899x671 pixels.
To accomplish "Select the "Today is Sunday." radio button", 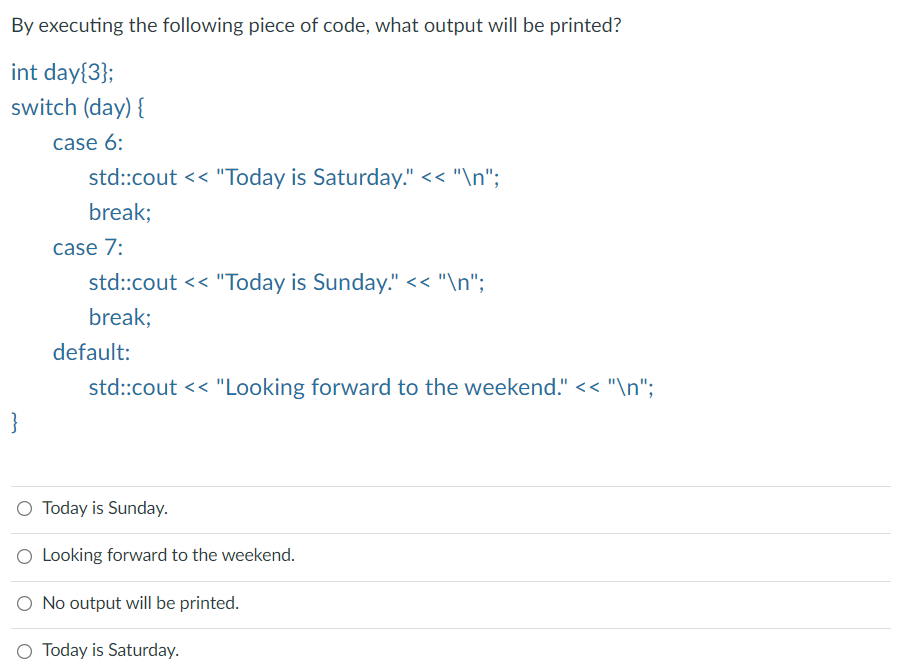I will [x=24, y=509].
